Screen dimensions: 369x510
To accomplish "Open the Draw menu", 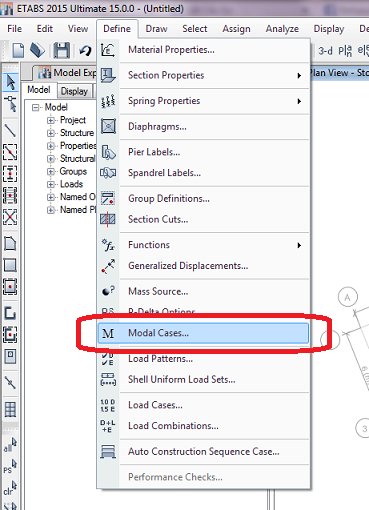I will pyautogui.click(x=156, y=29).
